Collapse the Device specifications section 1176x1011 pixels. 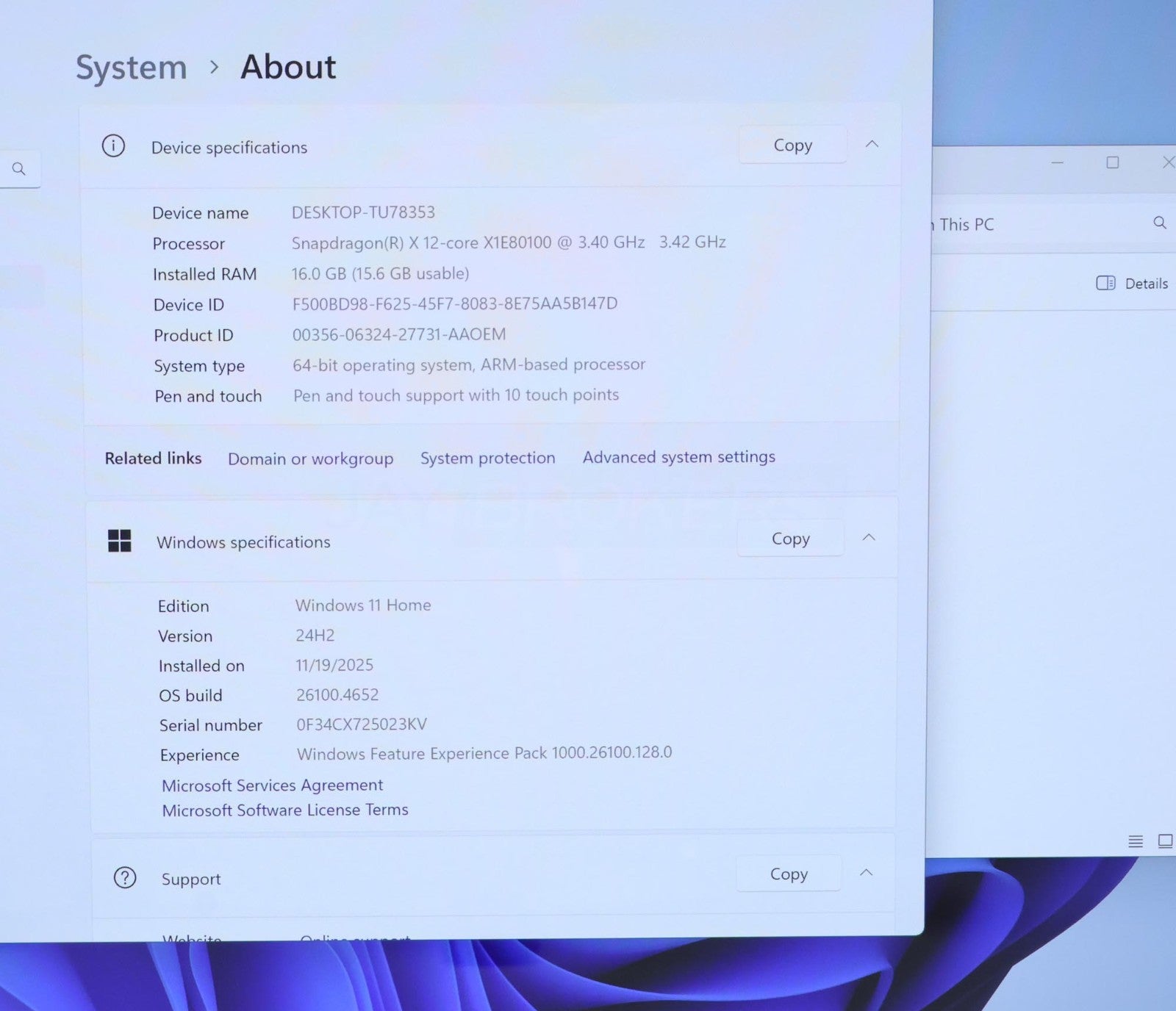pyautogui.click(x=872, y=145)
